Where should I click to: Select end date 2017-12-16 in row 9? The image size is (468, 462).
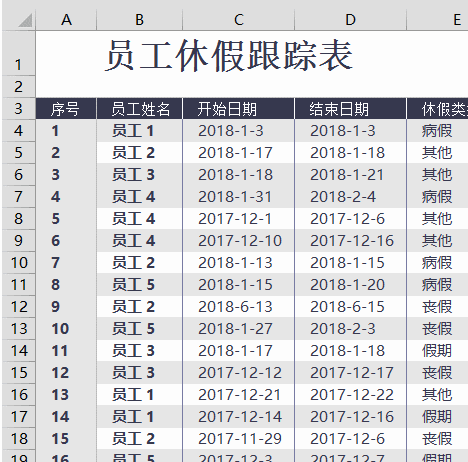(350, 241)
